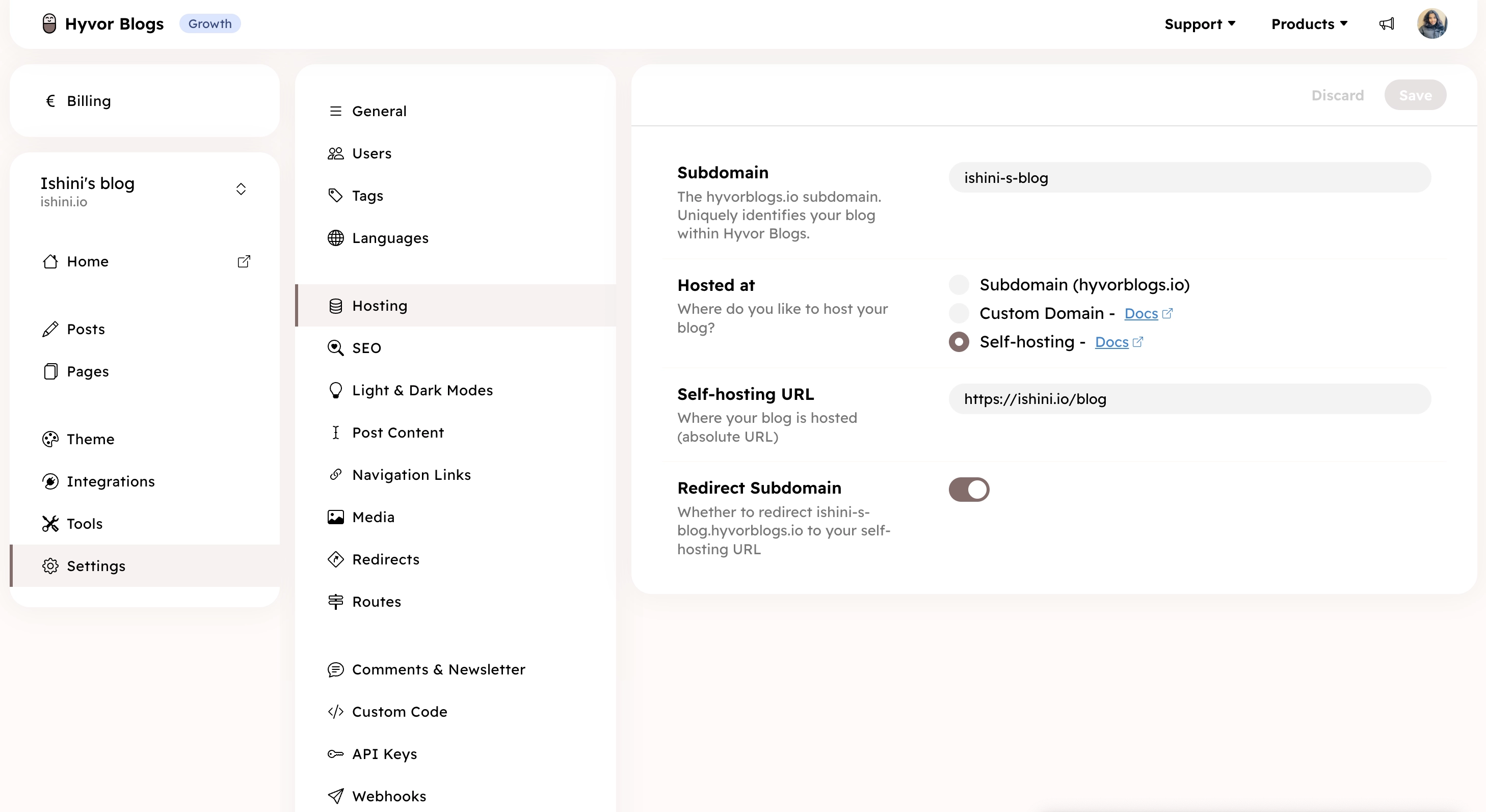Select the Self-hosting radio option
The image size is (1486, 812).
click(x=959, y=341)
